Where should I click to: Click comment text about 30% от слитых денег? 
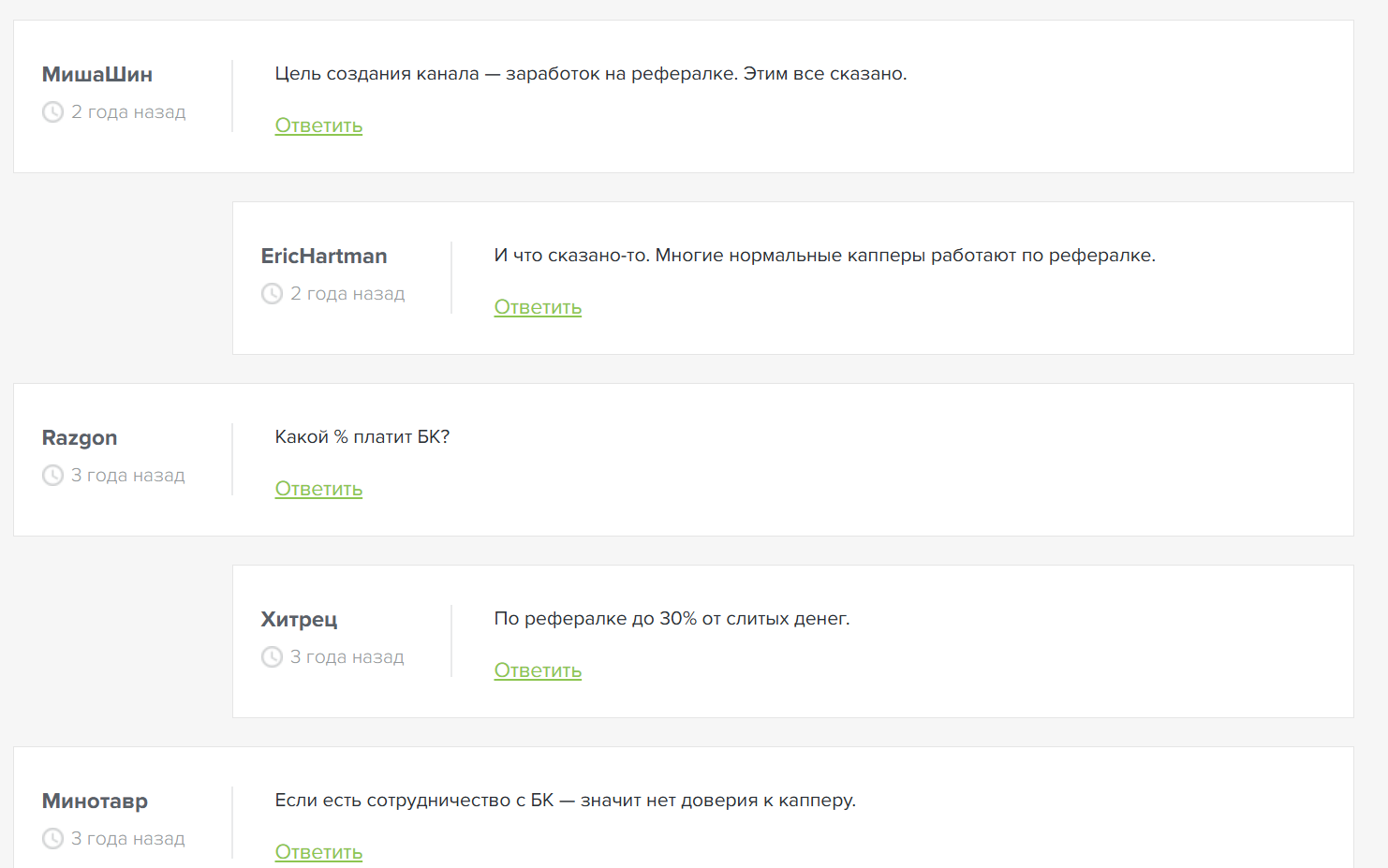pyautogui.click(x=672, y=619)
